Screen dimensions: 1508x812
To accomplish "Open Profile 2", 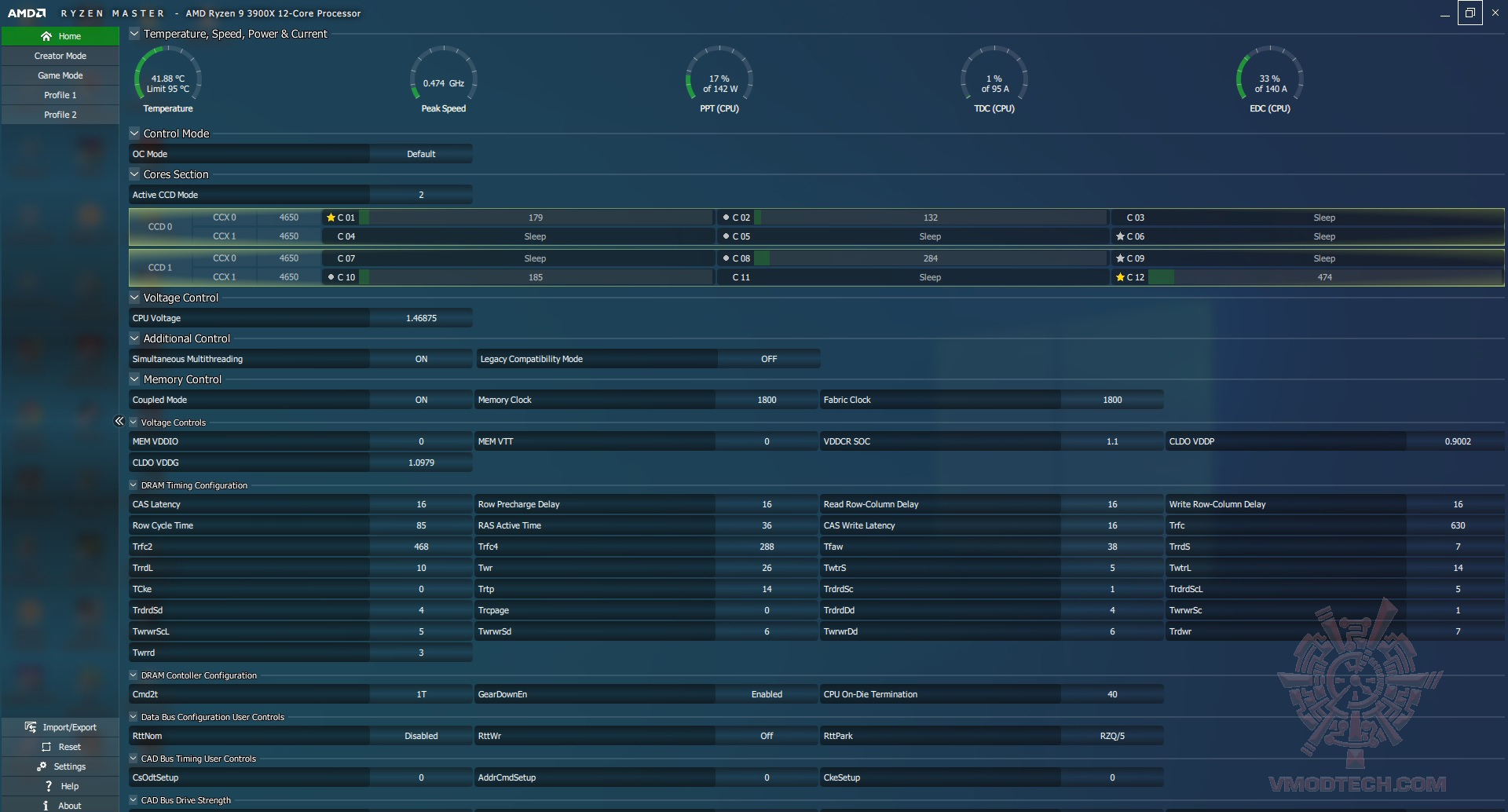I will point(60,115).
